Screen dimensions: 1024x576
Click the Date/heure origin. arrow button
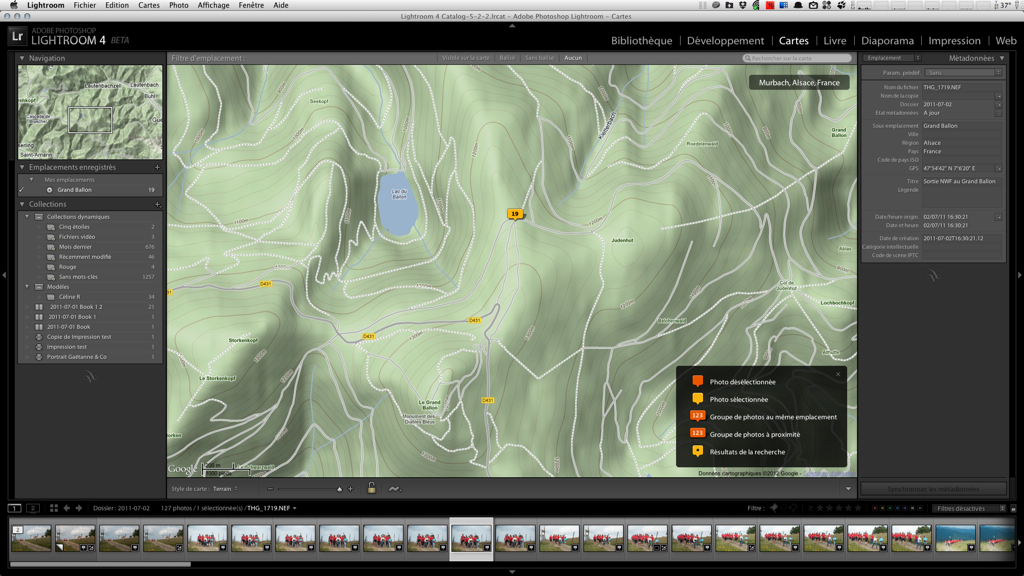(x=998, y=217)
